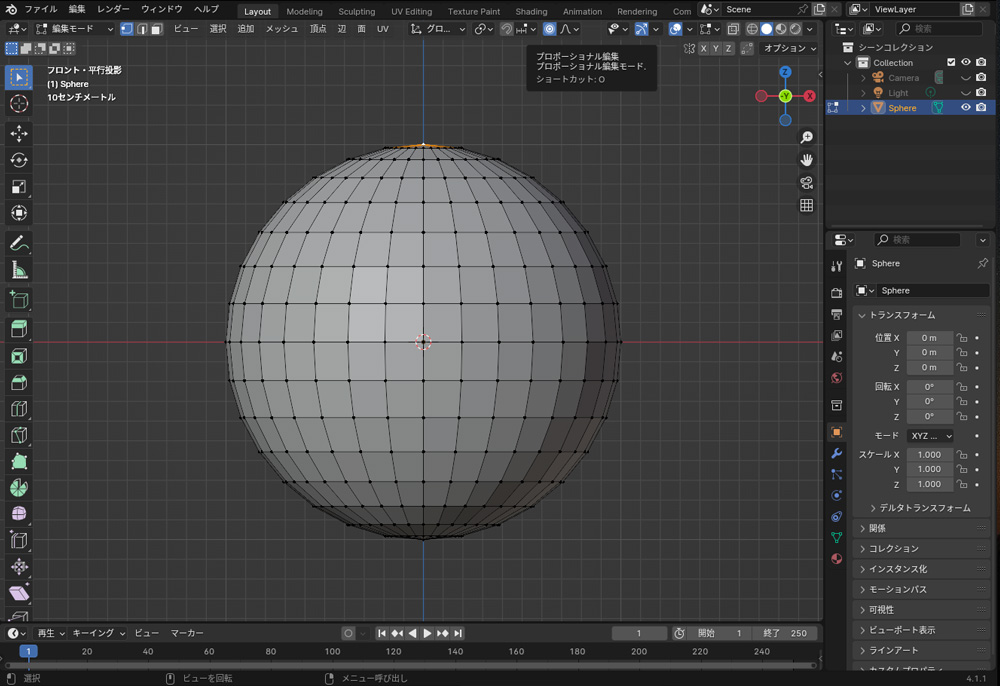Select the Move tool in the toolbar
The image size is (1000, 686).
19,134
